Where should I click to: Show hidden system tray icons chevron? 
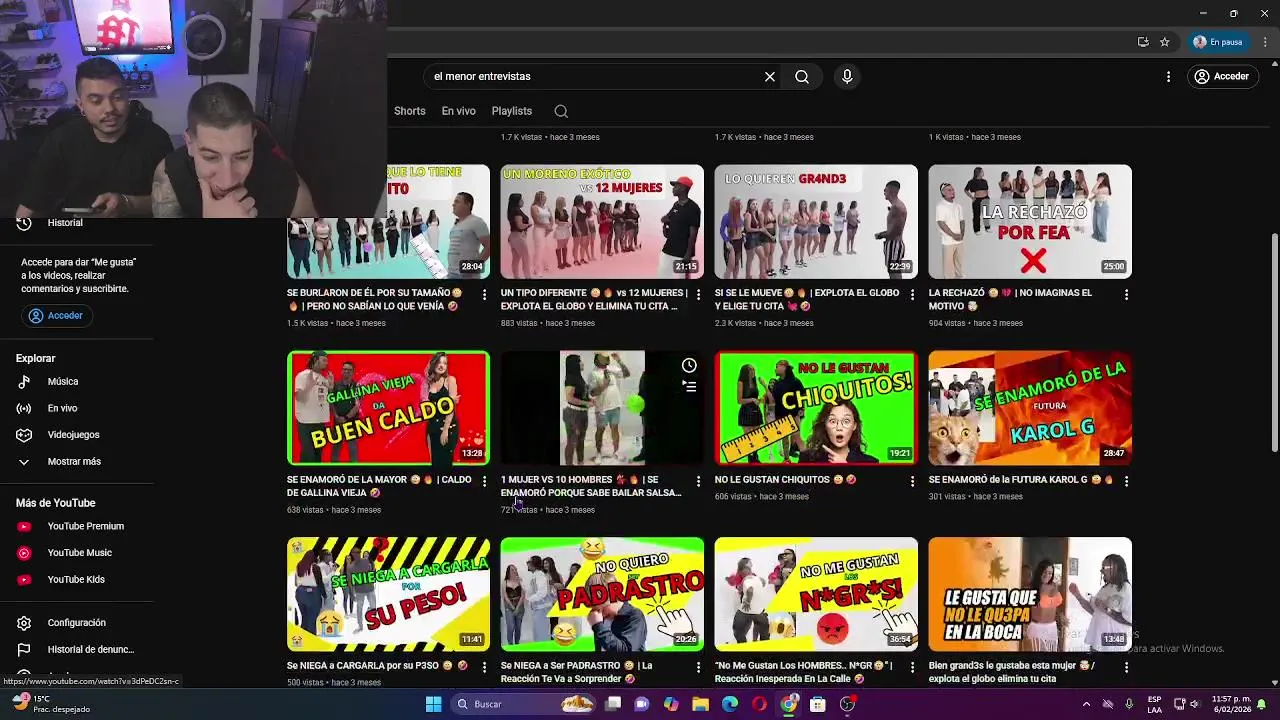[x=1086, y=704]
